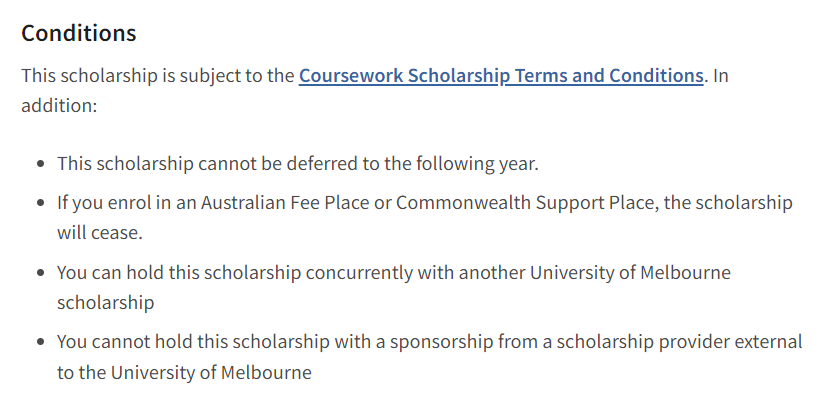Image resolution: width=839 pixels, height=408 pixels.
Task: Click the words 'Commonwealth Support Place'
Action: click(527, 203)
